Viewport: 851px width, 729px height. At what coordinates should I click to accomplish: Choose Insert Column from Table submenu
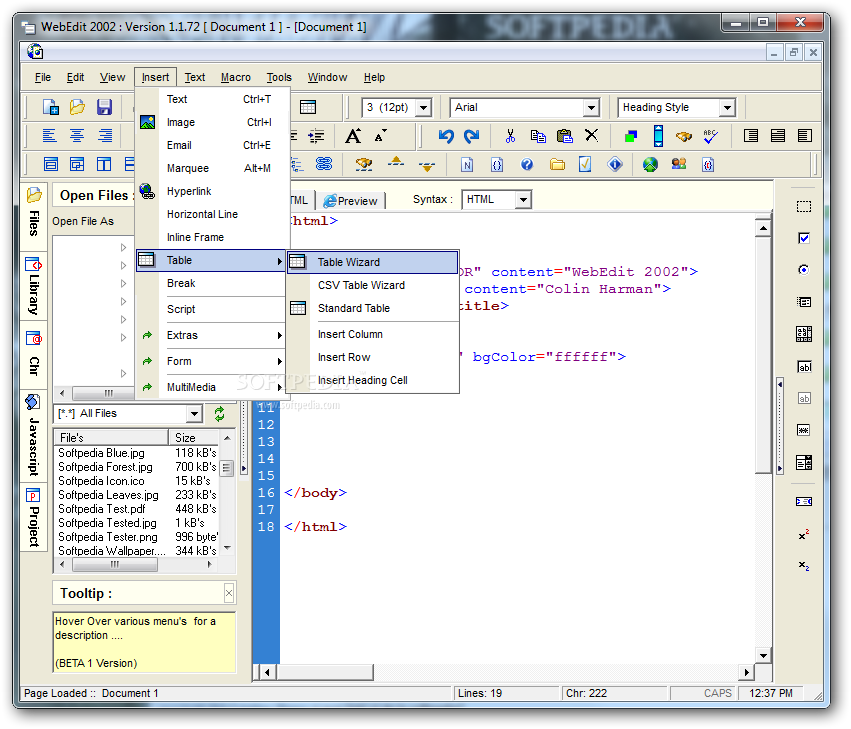tap(372, 334)
